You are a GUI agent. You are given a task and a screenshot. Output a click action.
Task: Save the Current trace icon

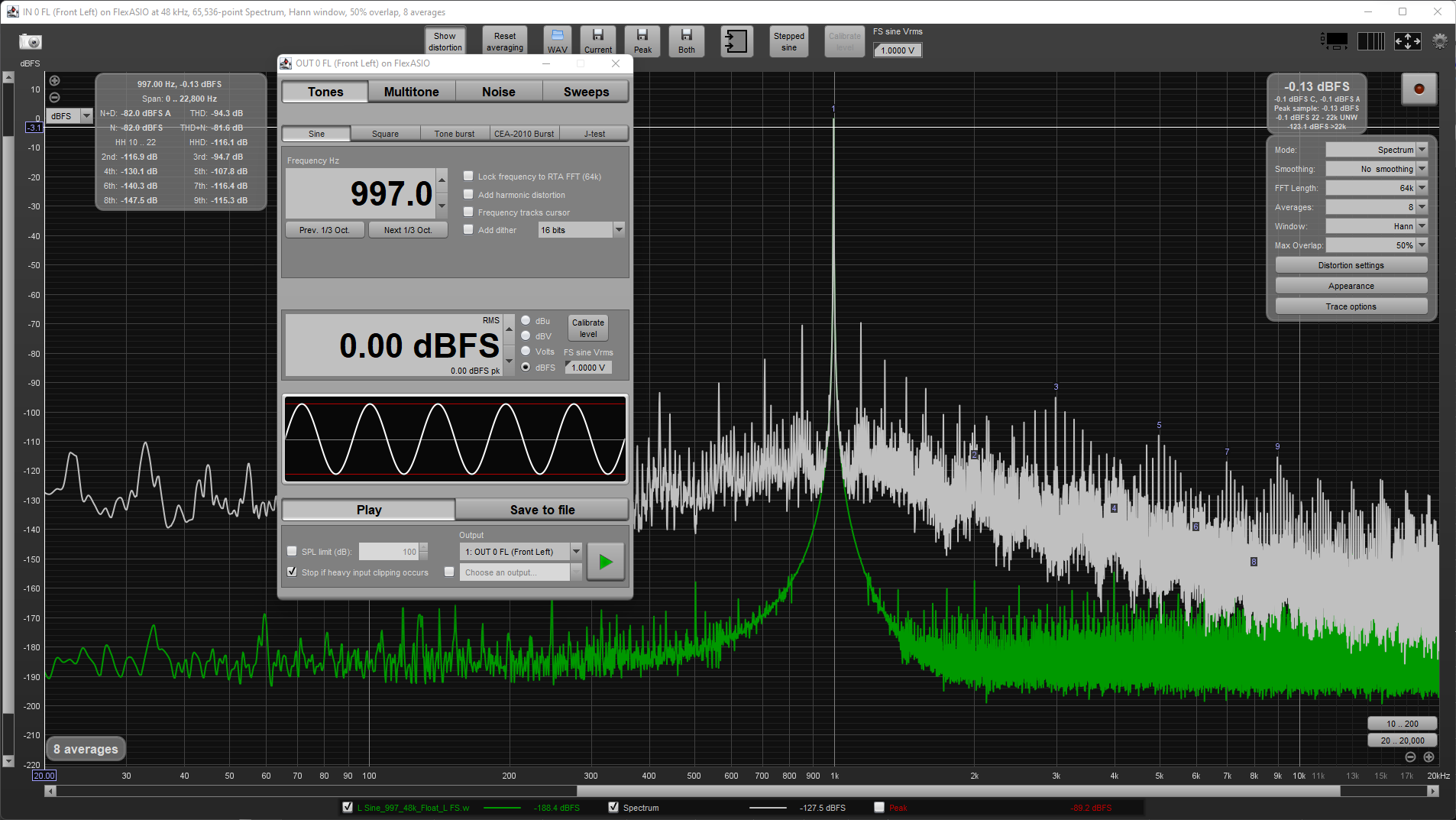[x=598, y=41]
